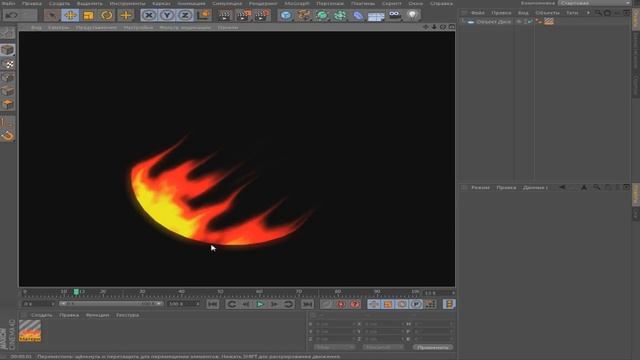
Task: Open the green array modeling icon
Action: click(340, 16)
